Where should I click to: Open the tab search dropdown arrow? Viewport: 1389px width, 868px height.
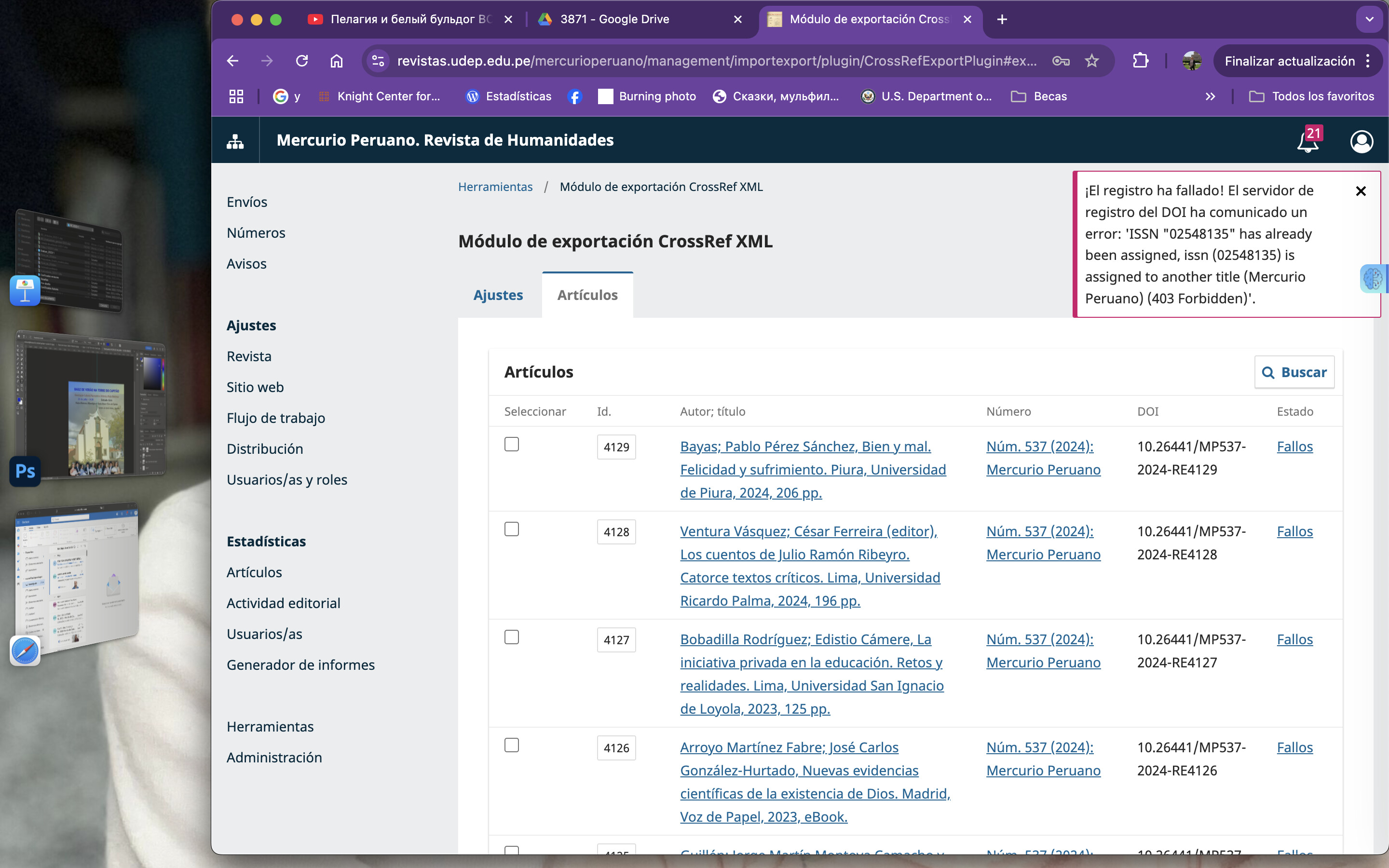pos(1370,19)
